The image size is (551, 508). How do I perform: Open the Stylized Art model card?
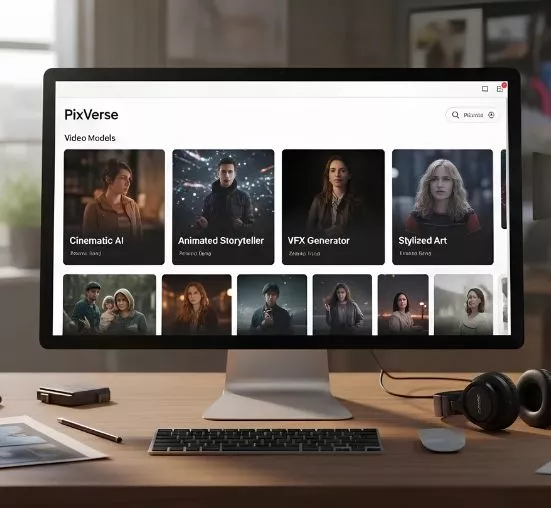coord(443,207)
